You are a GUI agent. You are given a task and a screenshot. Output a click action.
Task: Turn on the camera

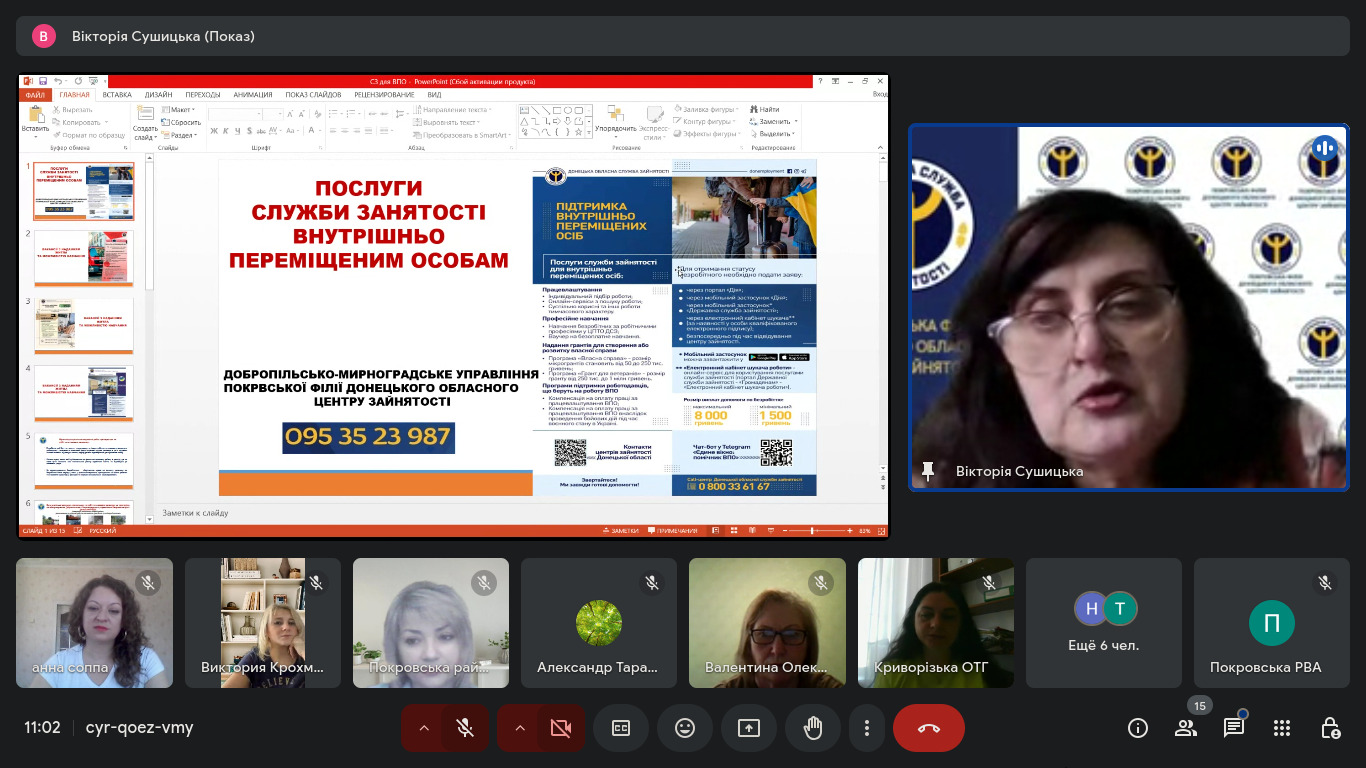click(x=561, y=728)
